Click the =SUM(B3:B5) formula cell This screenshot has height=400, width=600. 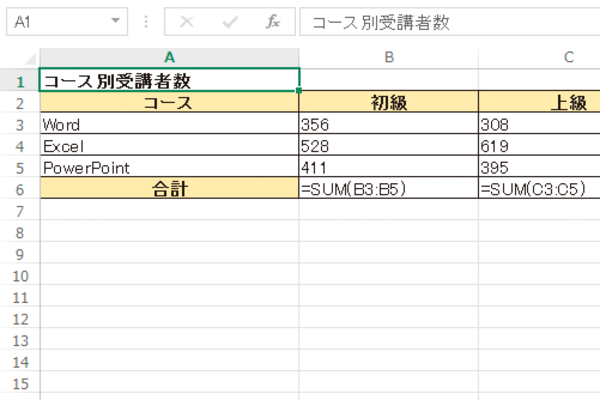click(389, 189)
